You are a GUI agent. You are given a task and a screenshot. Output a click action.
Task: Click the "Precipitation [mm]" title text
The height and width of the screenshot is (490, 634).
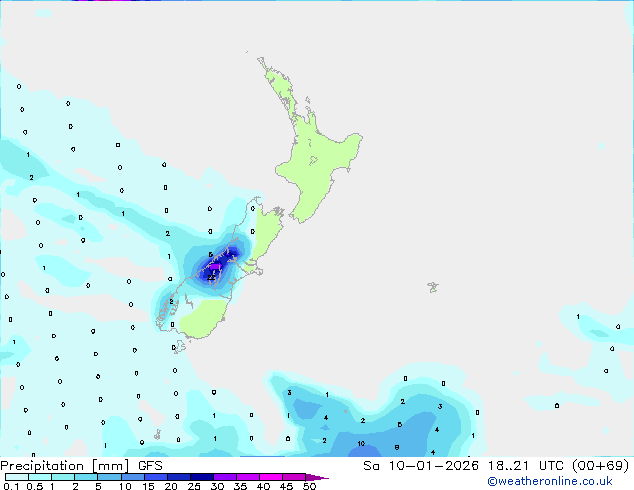pyautogui.click(x=65, y=466)
